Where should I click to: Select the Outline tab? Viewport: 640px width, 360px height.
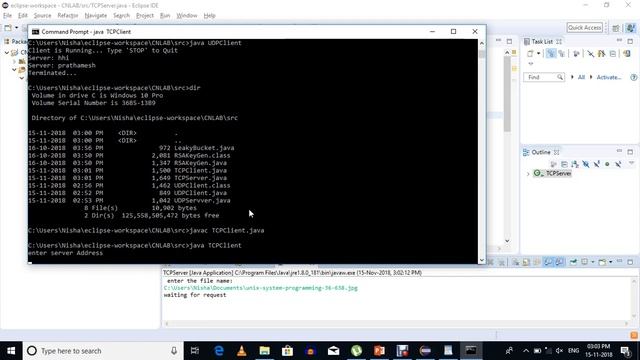(x=541, y=152)
